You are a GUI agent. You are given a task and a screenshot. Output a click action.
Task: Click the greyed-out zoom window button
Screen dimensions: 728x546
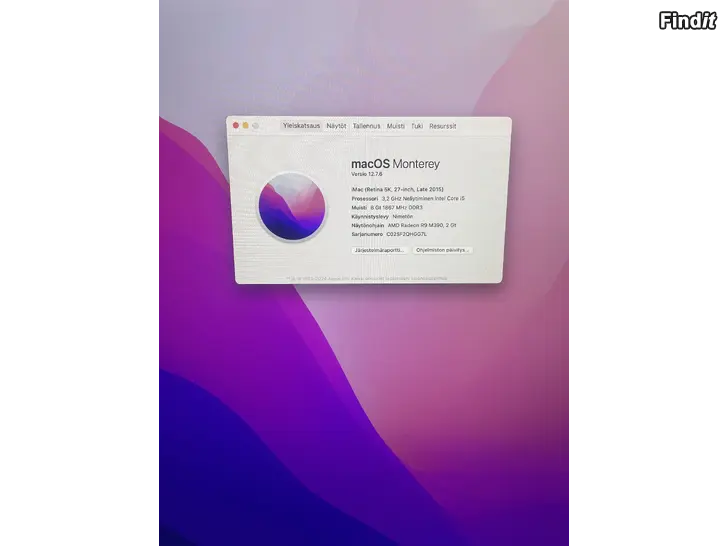256,126
